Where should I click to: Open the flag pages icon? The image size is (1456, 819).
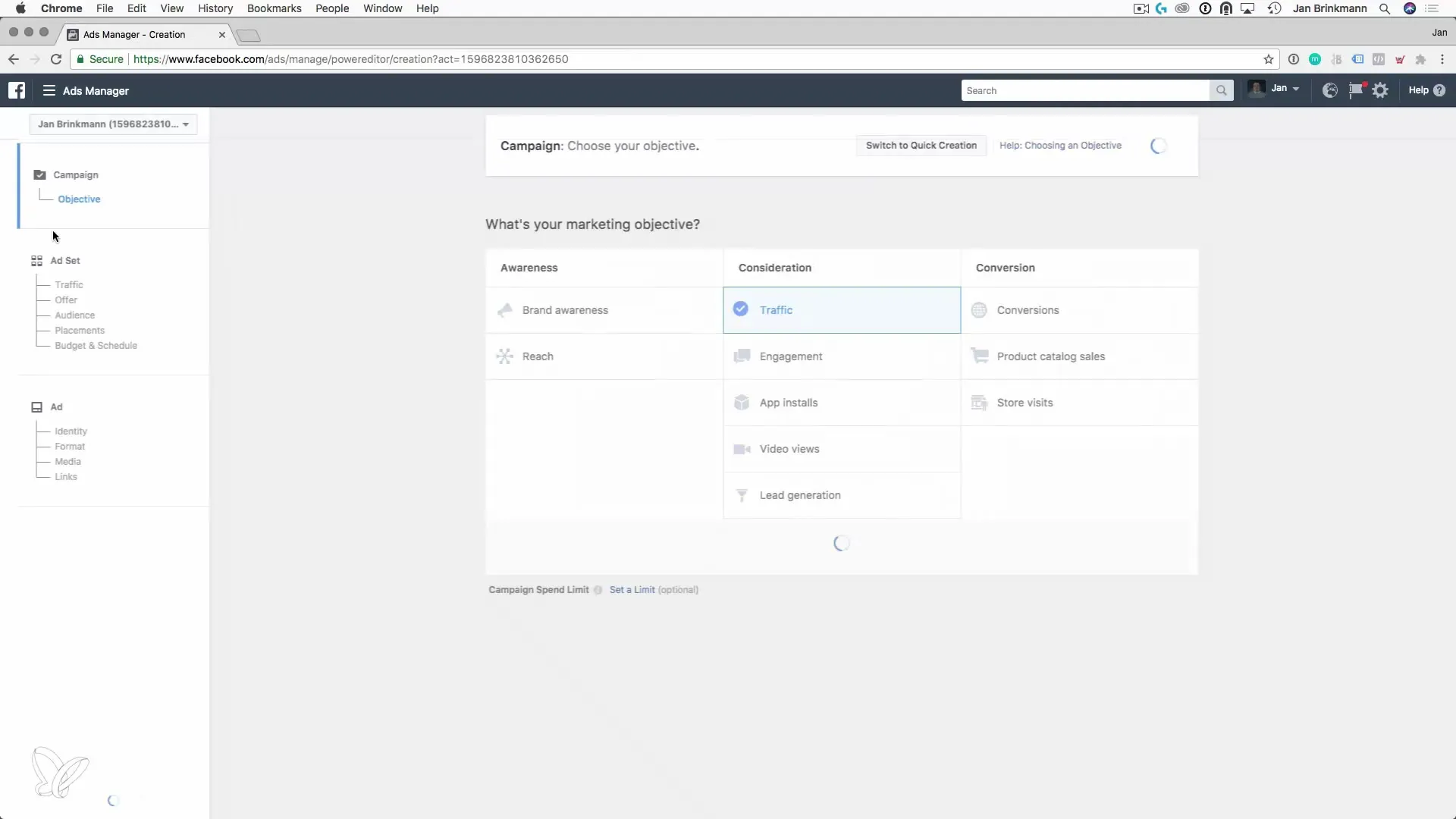[x=1356, y=90]
